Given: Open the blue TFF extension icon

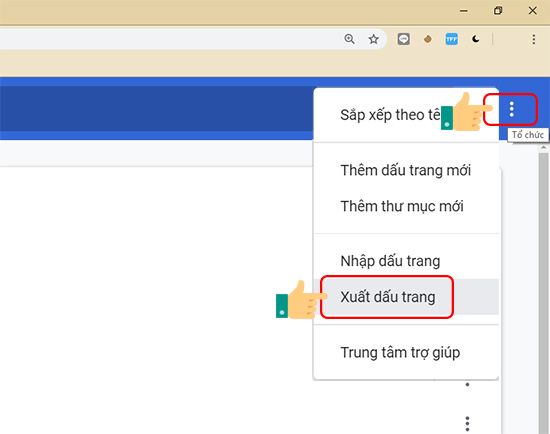Looking at the screenshot, I should tap(451, 39).
